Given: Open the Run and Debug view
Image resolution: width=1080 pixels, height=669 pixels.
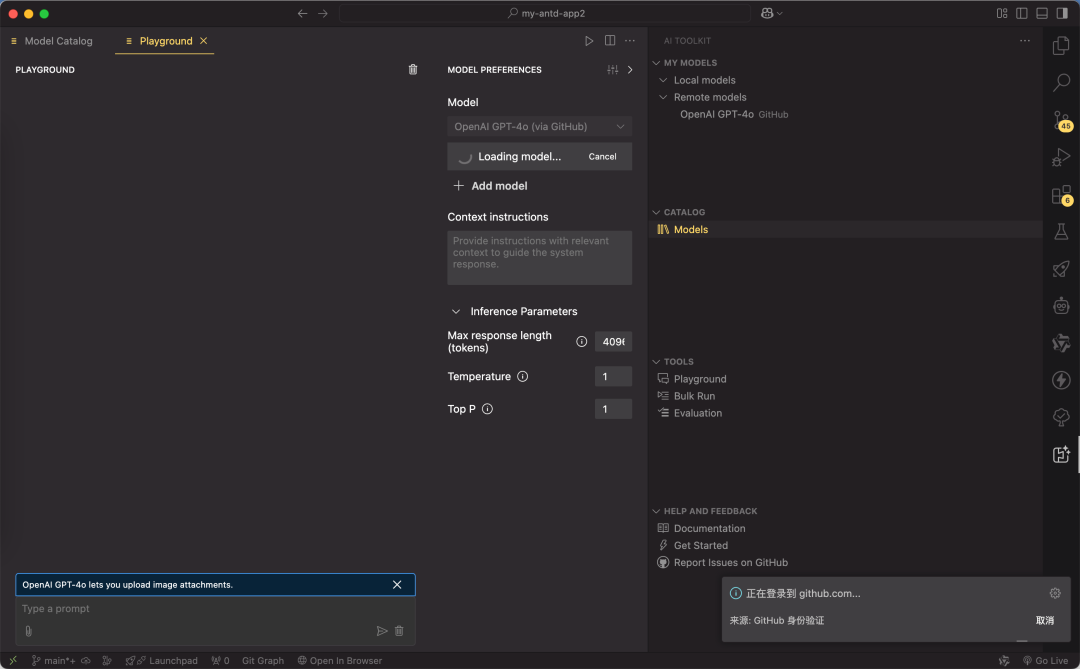Looking at the screenshot, I should coord(1061,157).
